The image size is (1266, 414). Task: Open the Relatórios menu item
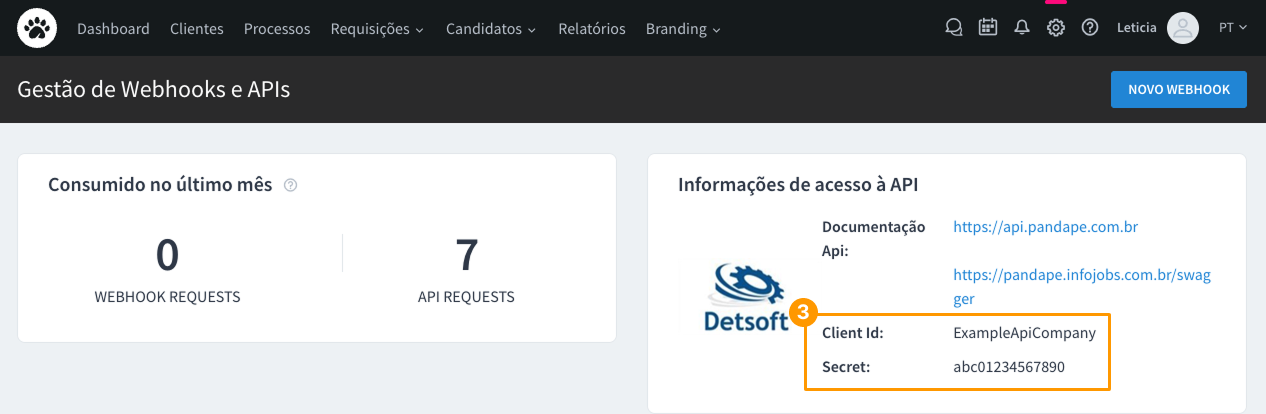pyautogui.click(x=592, y=29)
